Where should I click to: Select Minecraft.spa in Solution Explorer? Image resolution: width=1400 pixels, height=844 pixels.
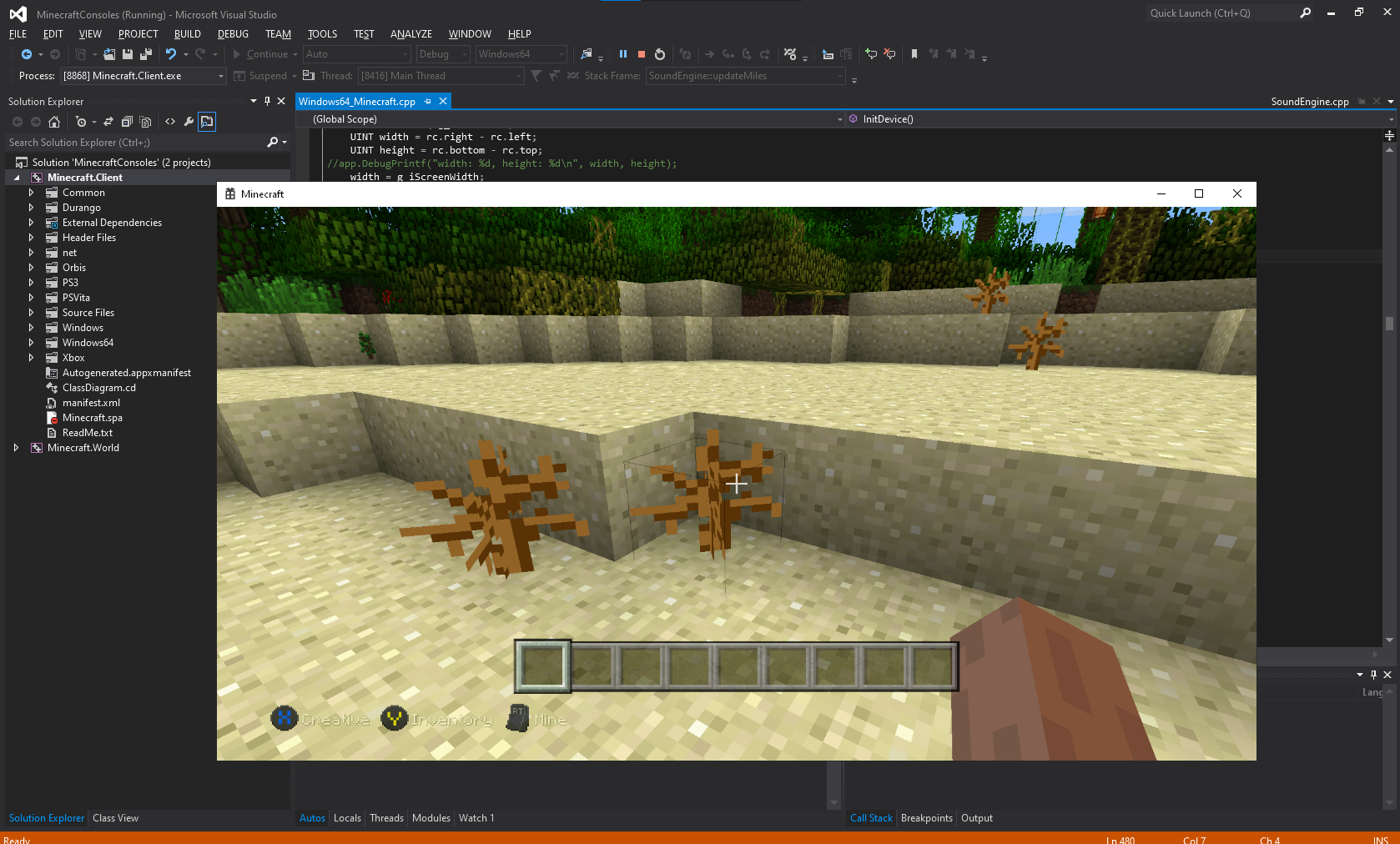92,418
